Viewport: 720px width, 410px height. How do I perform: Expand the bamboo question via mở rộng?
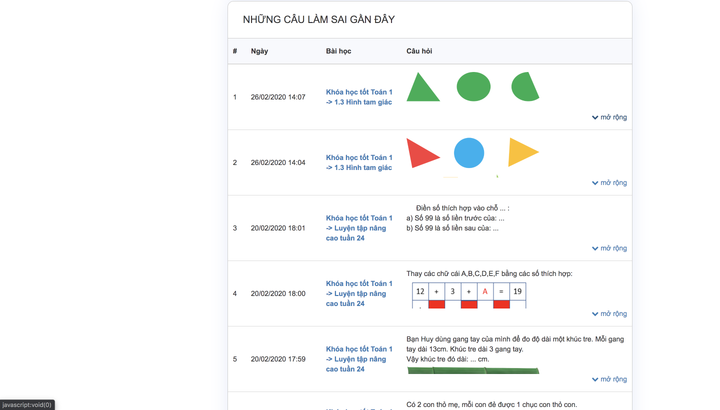(x=609, y=379)
